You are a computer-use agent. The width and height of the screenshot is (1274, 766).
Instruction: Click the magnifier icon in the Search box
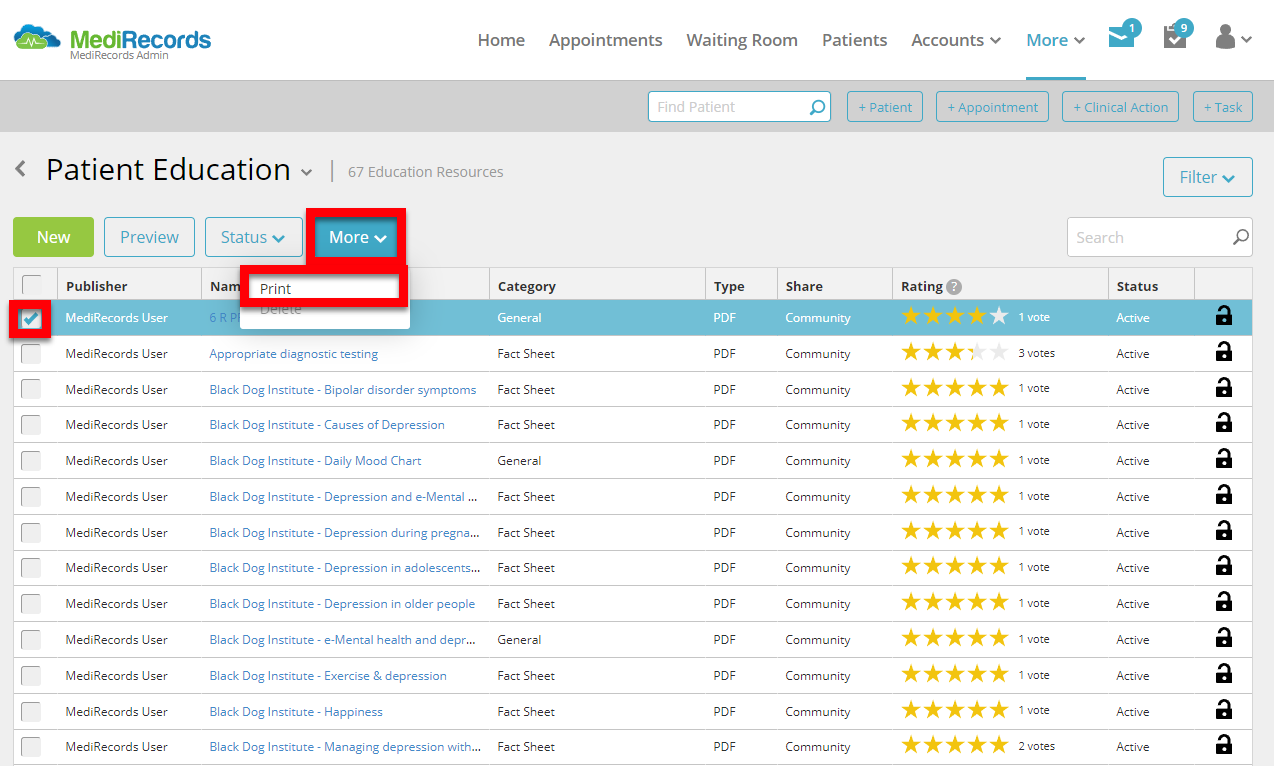[1240, 237]
